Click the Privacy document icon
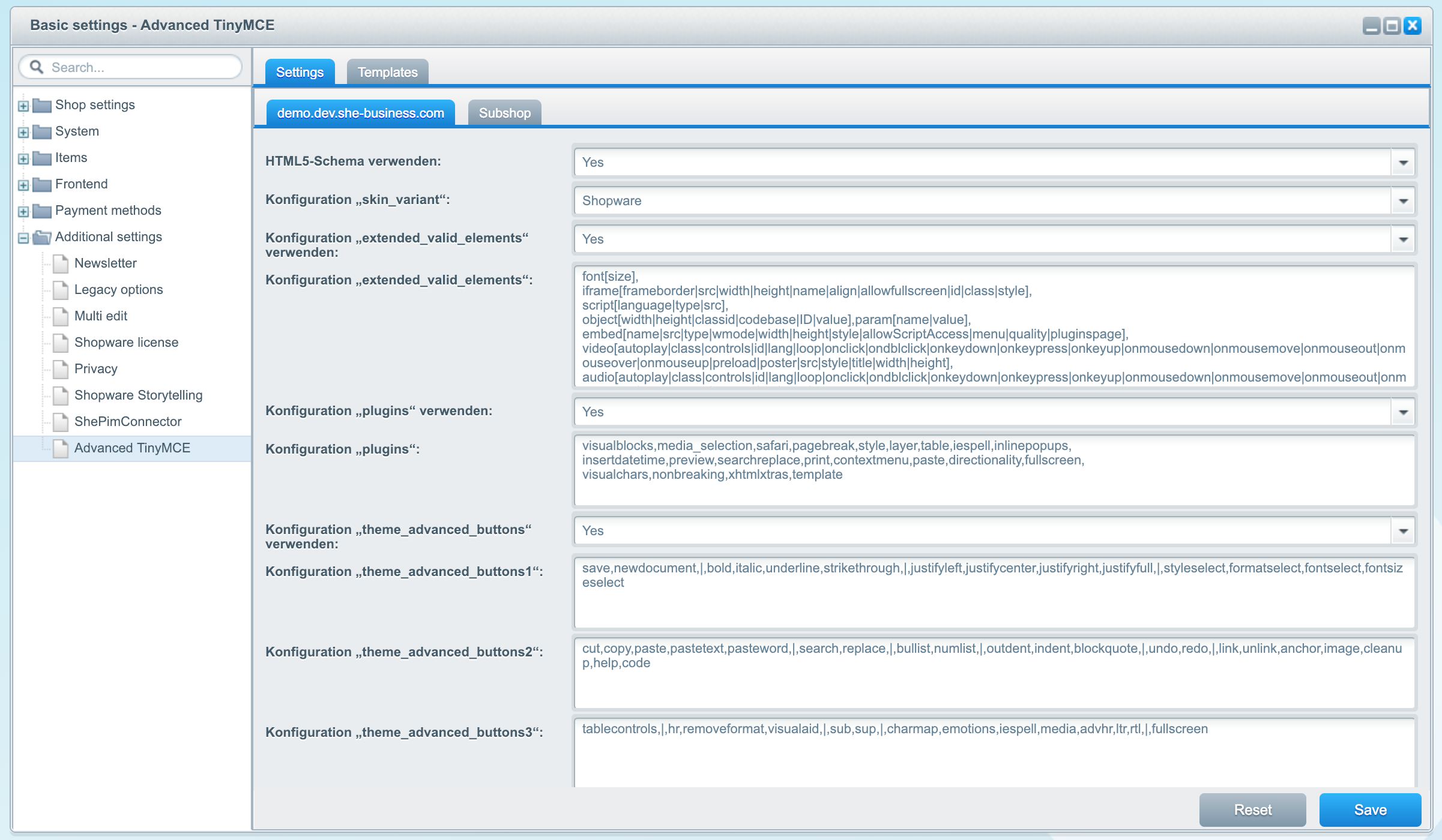1442x840 pixels. 61,369
